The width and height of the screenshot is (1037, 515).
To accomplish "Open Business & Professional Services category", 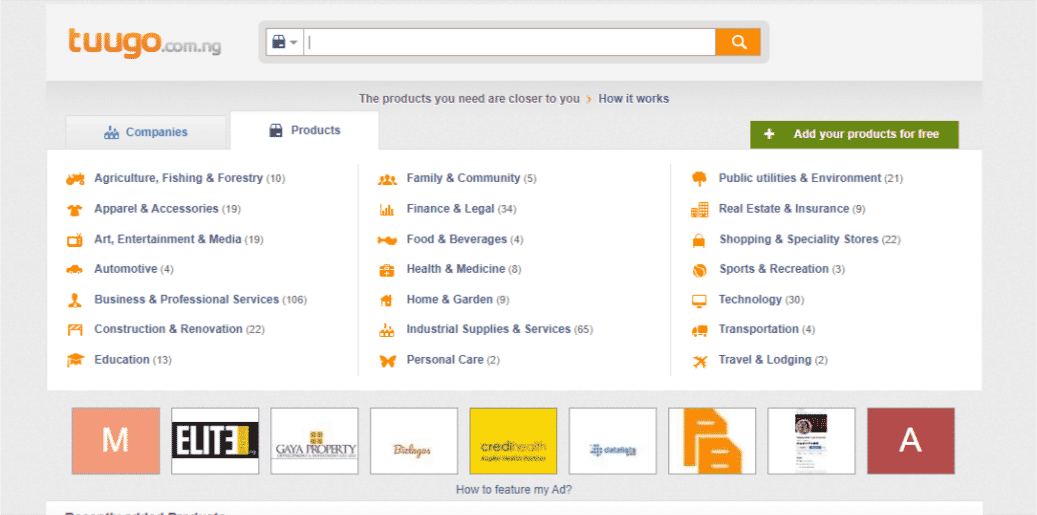I will pyautogui.click(x=186, y=299).
